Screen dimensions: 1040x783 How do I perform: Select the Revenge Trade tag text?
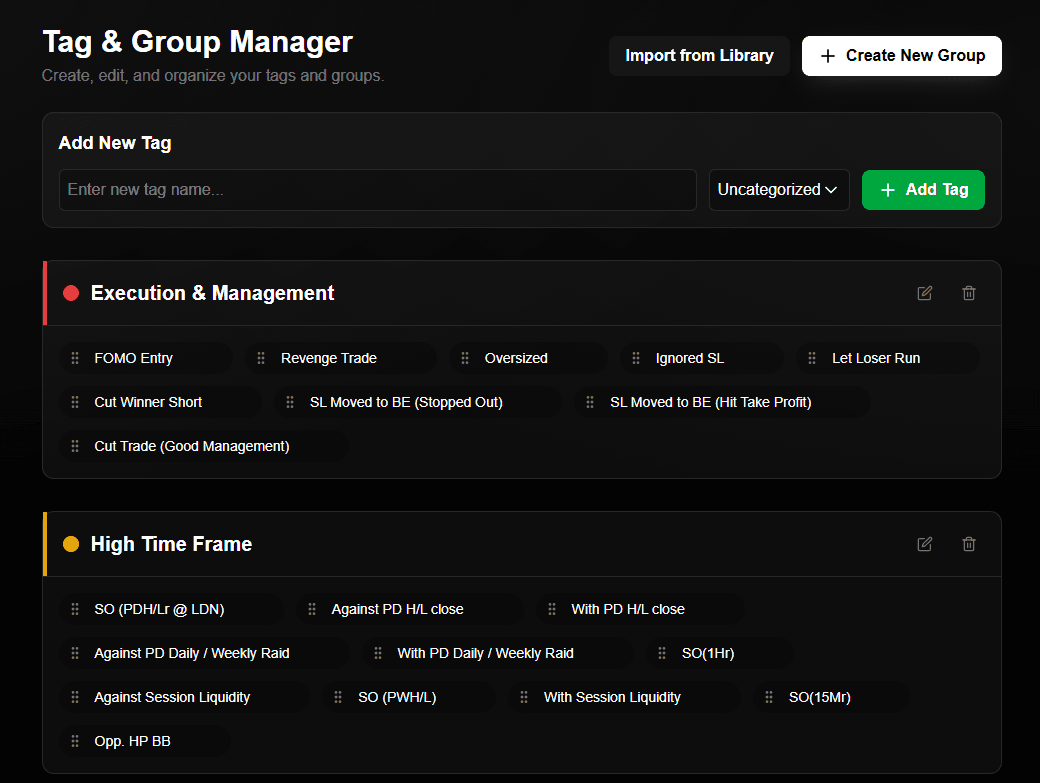(x=328, y=358)
